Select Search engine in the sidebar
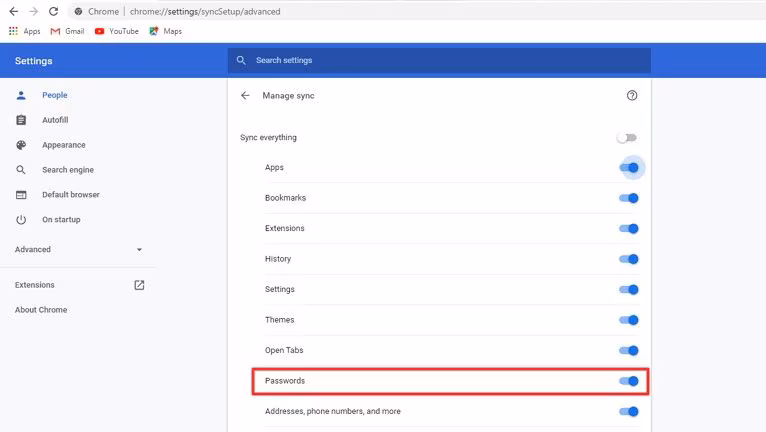The height and width of the screenshot is (432, 766). tap(67, 170)
